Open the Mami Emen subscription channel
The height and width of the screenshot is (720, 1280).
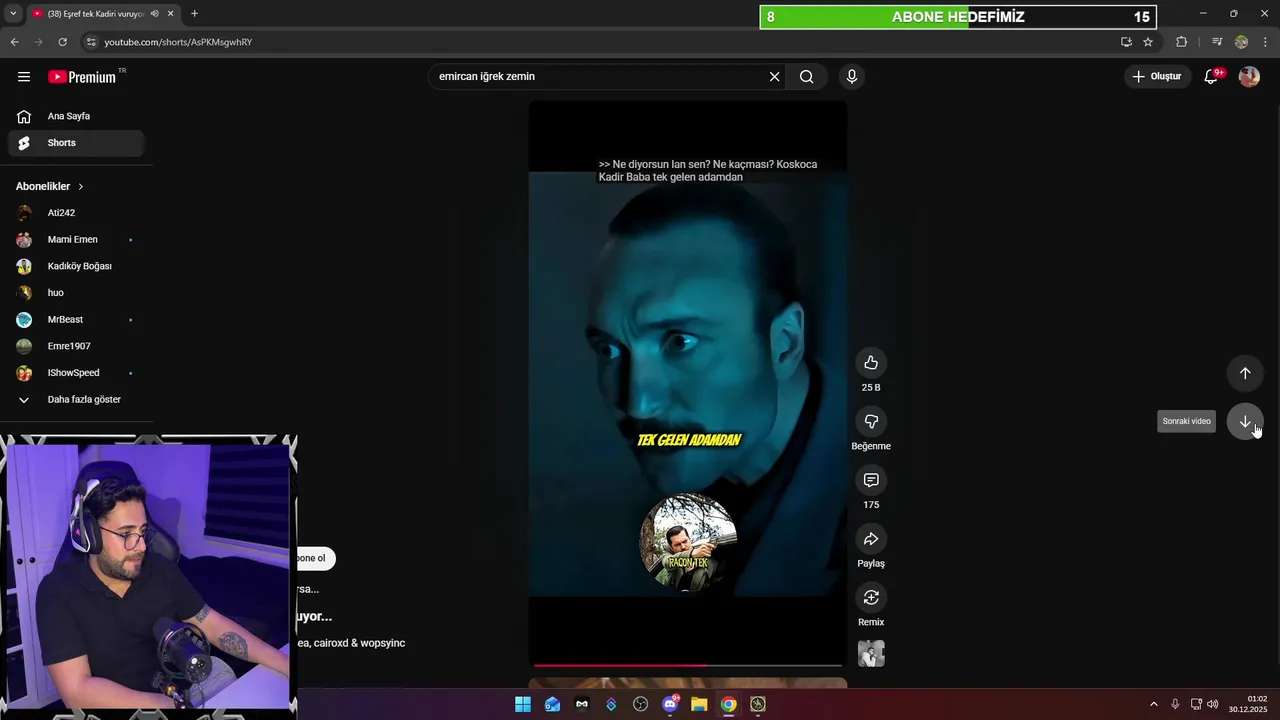pos(76,240)
